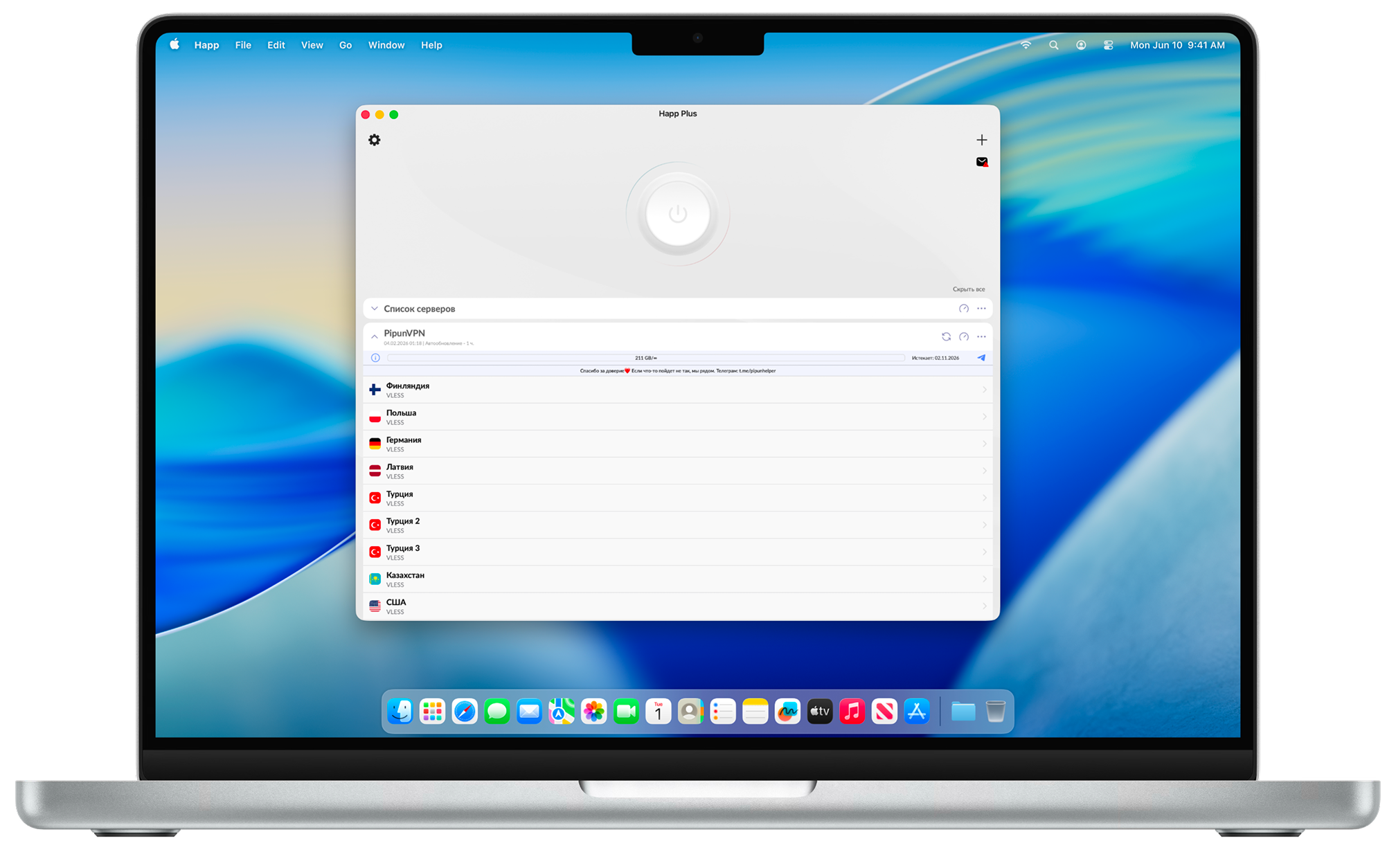Open the ellipsis menu for PipunVPN
The image size is (1396, 868).
point(981,336)
